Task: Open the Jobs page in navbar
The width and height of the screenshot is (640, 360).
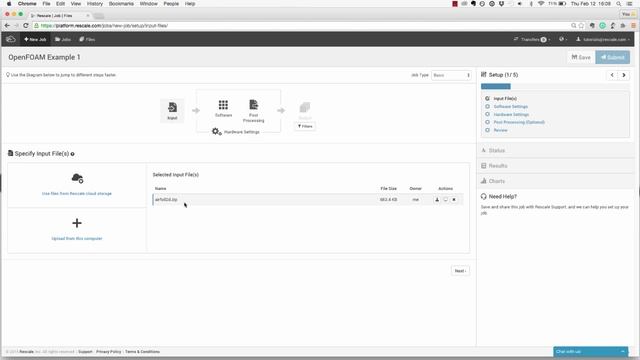Action: click(x=63, y=40)
